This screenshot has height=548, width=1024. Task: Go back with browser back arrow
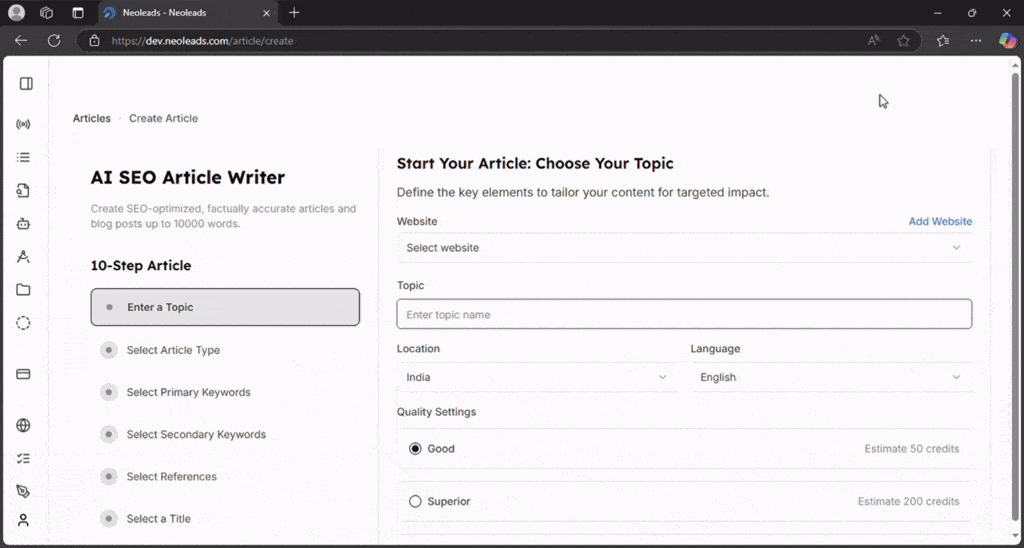point(21,40)
